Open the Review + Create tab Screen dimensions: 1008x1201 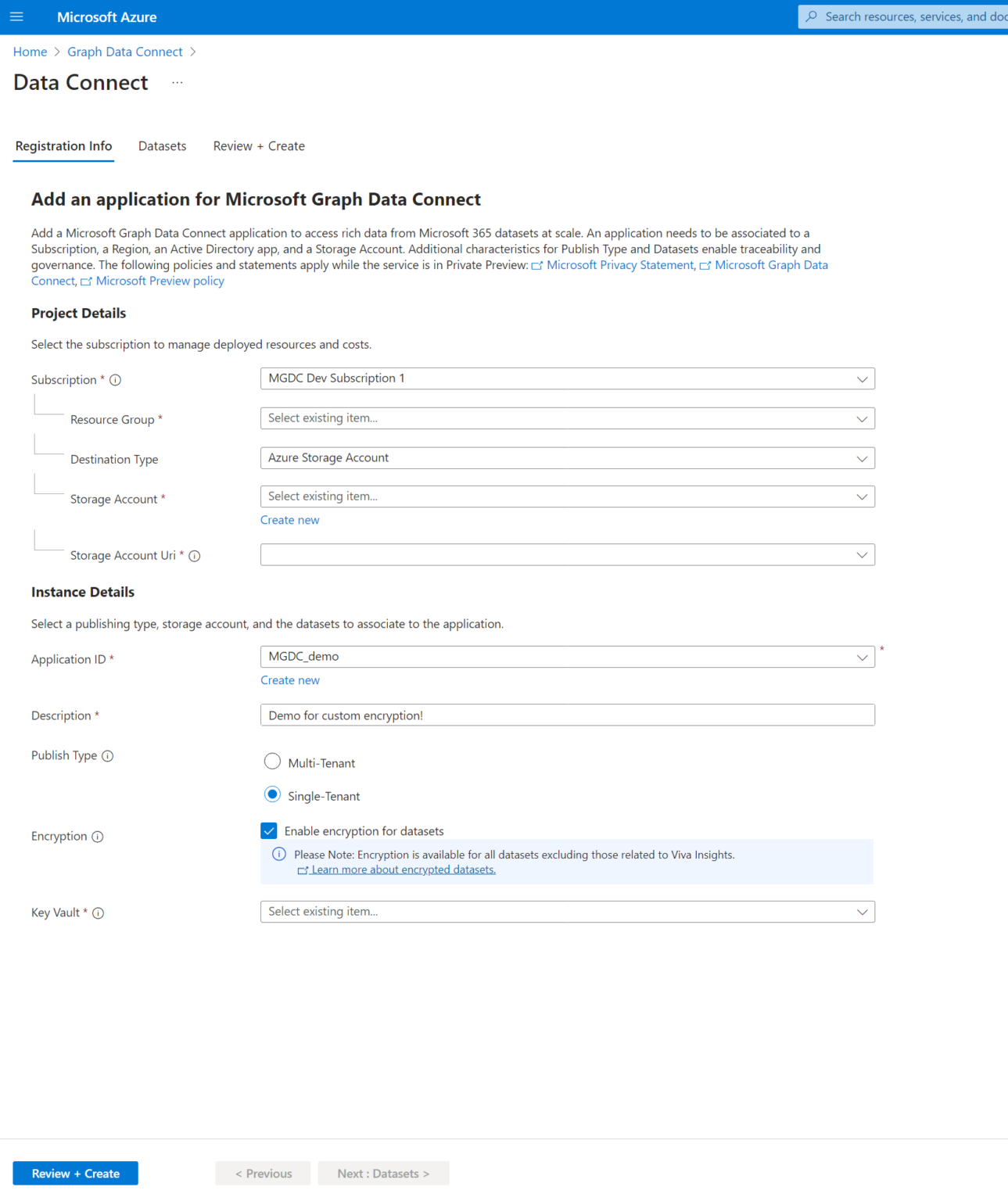258,146
